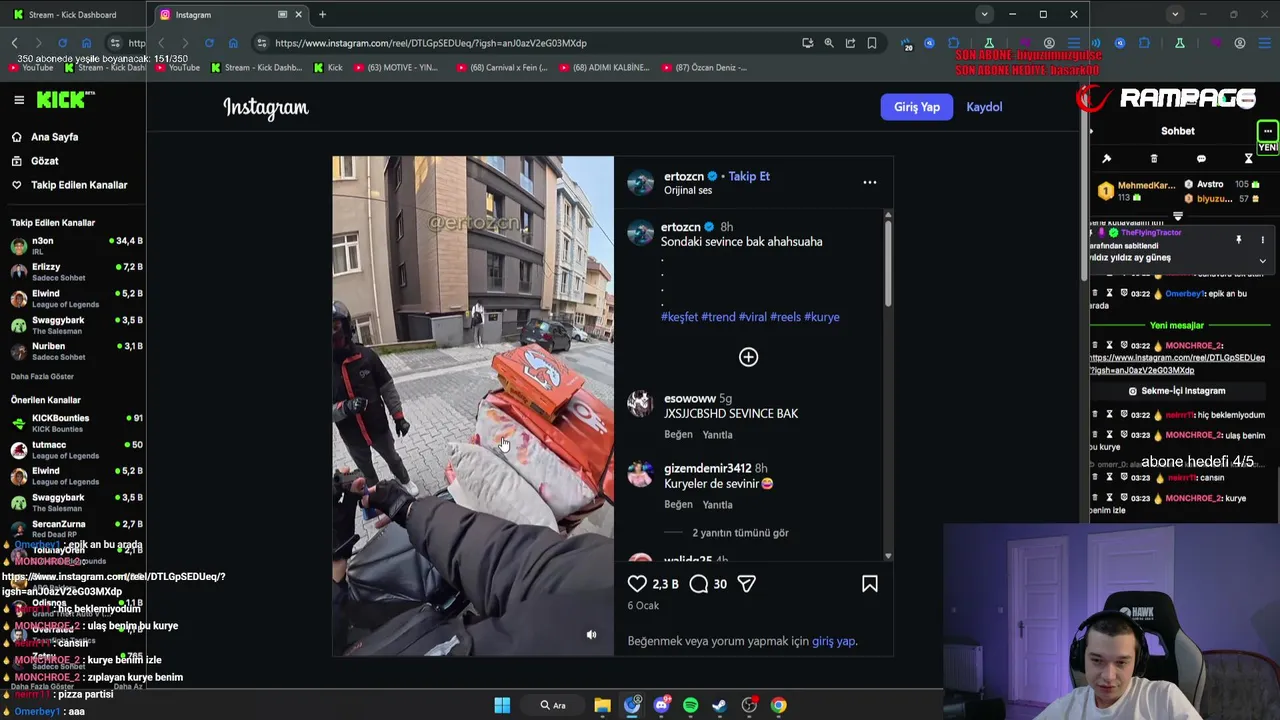The image size is (1280, 720).
Task: Open the (87) Özcan Deniz bookmark
Action: click(x=705, y=68)
